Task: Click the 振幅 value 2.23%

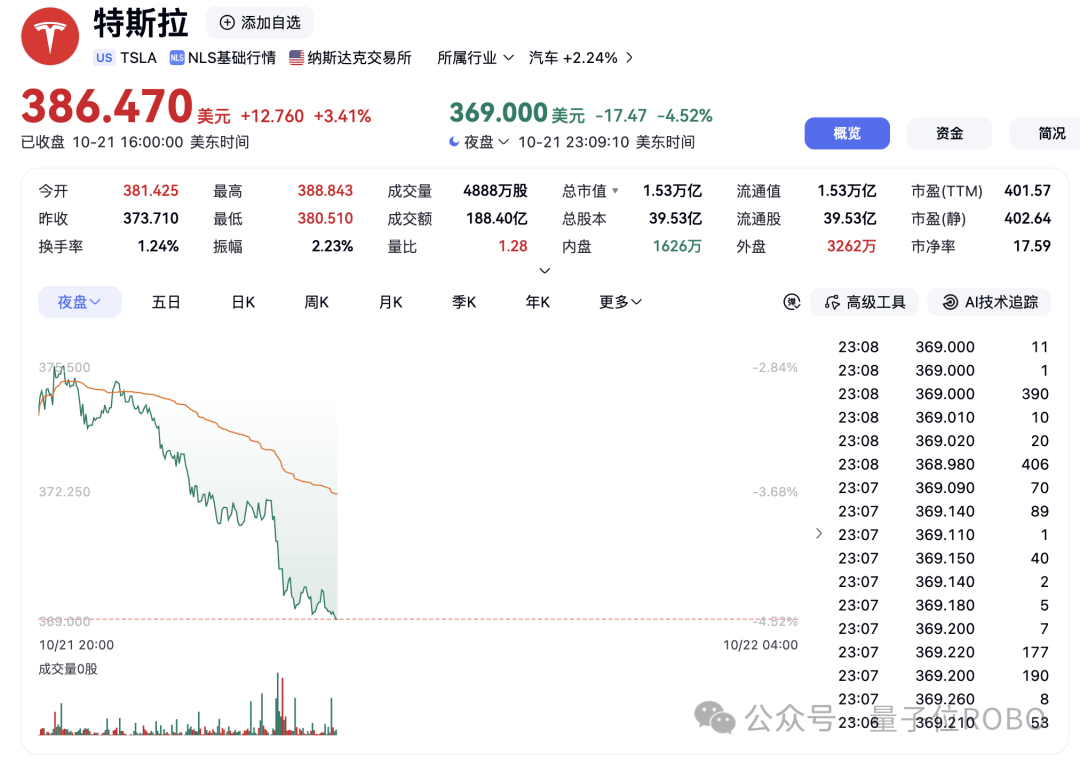Action: pyautogui.click(x=333, y=246)
